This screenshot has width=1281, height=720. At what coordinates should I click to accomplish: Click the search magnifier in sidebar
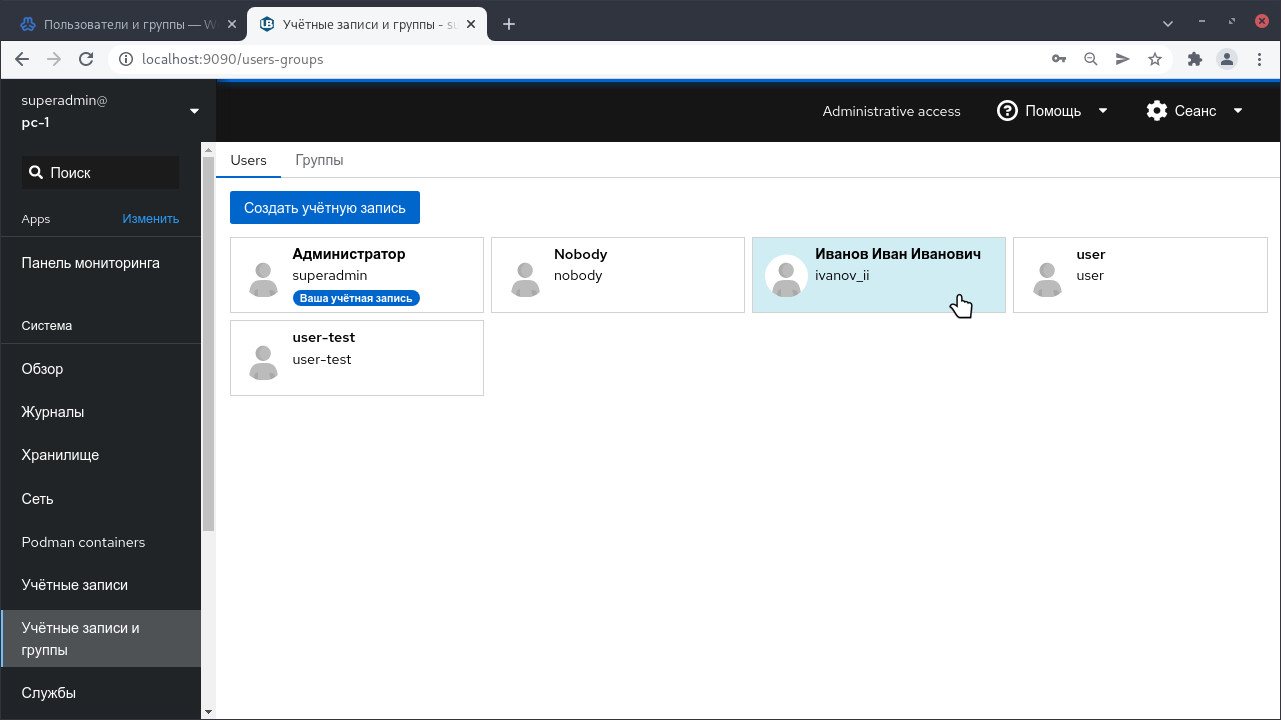click(36, 172)
